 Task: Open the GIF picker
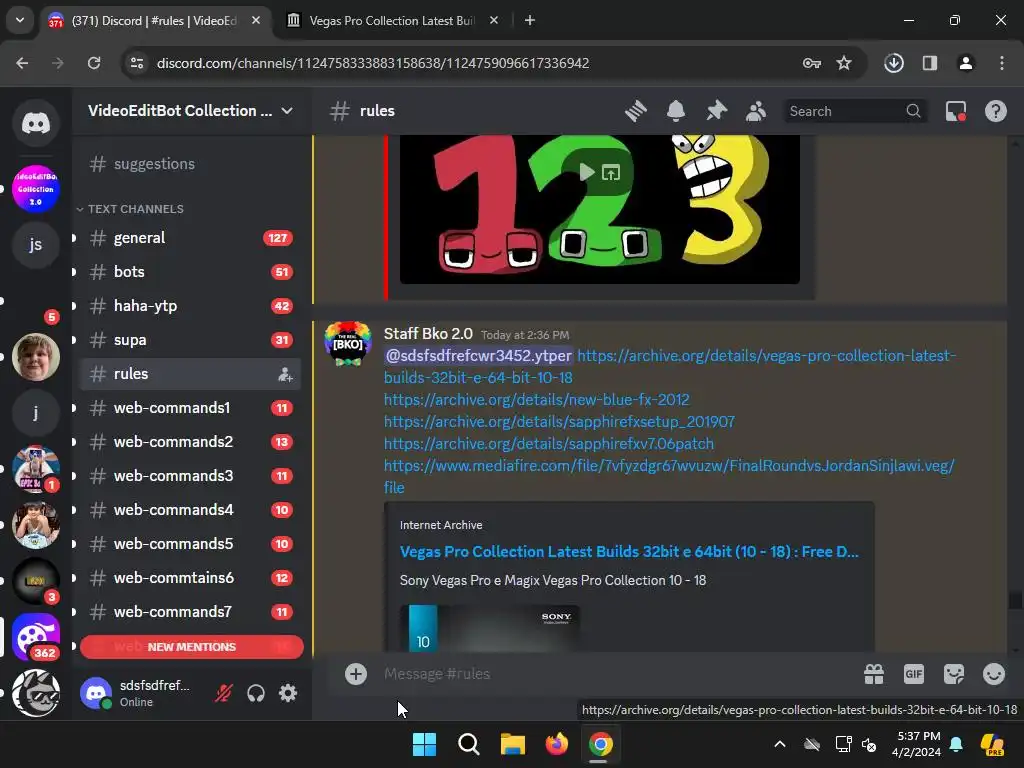pos(914,673)
